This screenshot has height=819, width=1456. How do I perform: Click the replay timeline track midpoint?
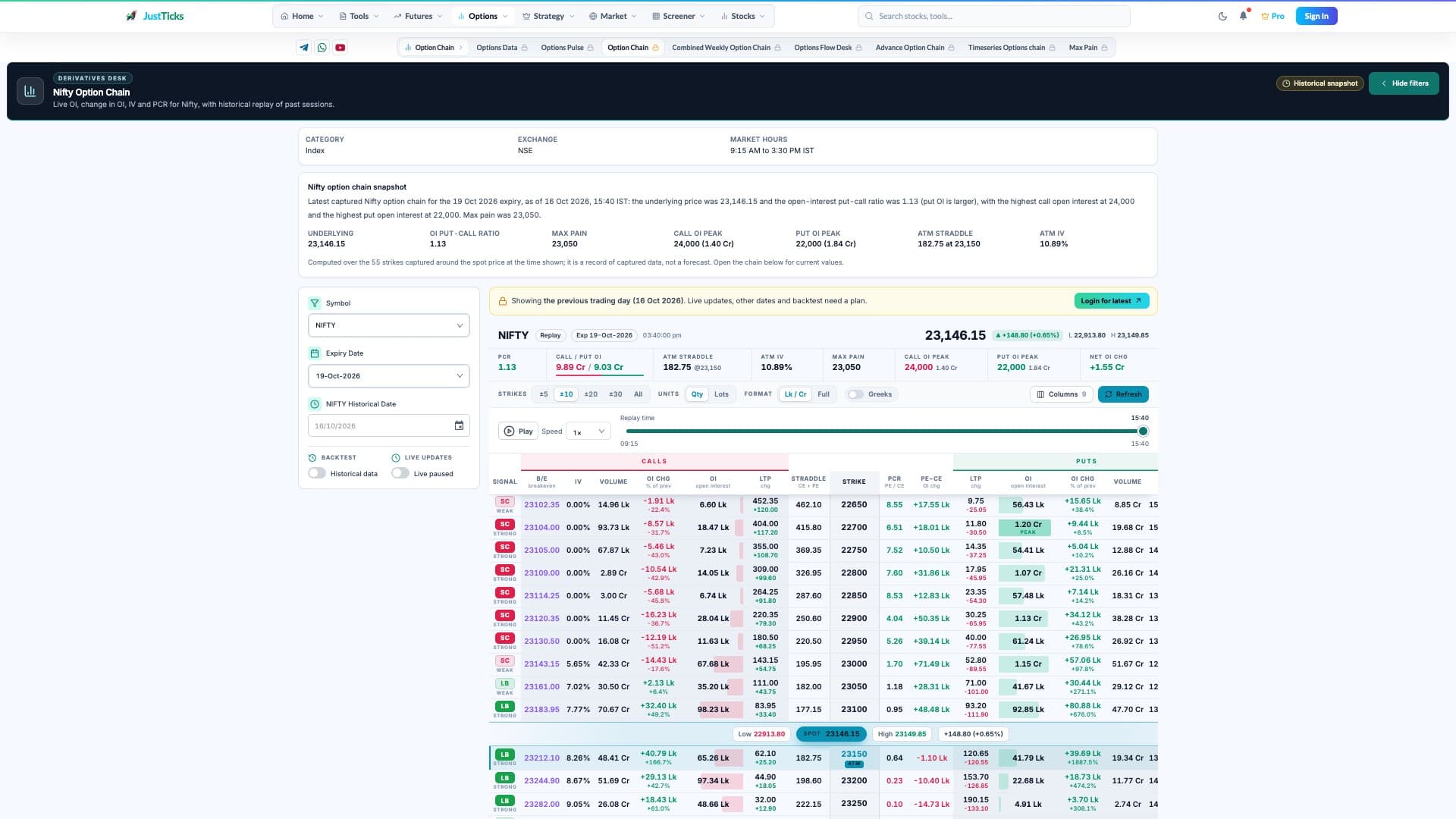(x=884, y=431)
